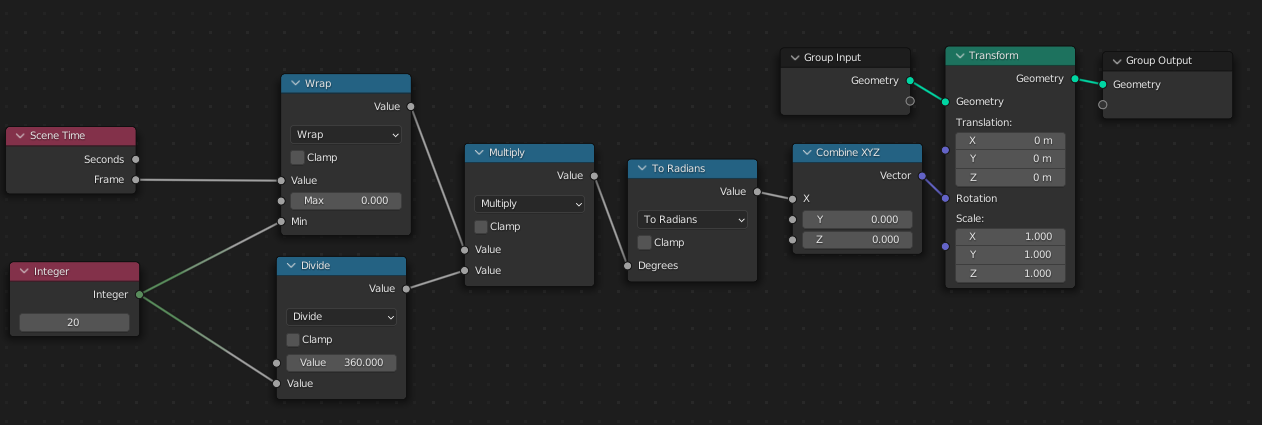Click the Combine XYZ Y field
The height and width of the screenshot is (425, 1262).
click(858, 219)
